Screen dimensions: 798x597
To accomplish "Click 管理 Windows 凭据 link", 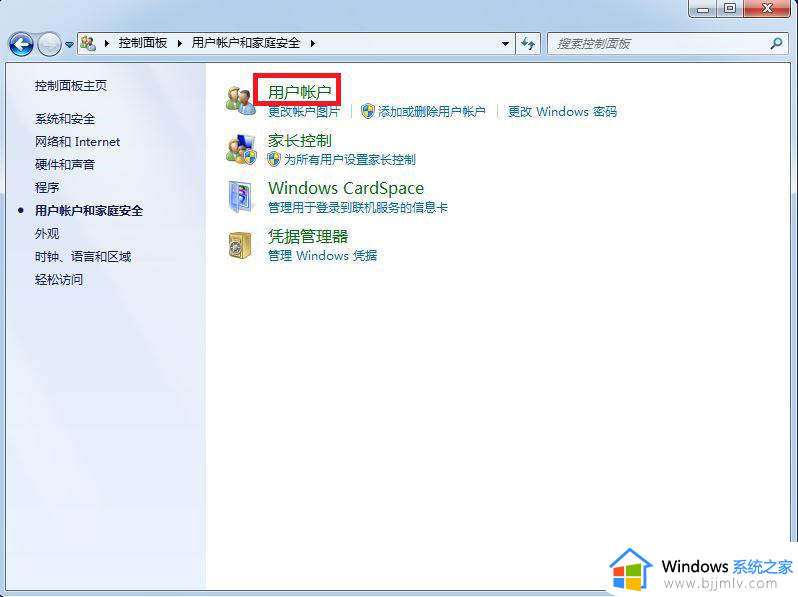I will point(322,255).
